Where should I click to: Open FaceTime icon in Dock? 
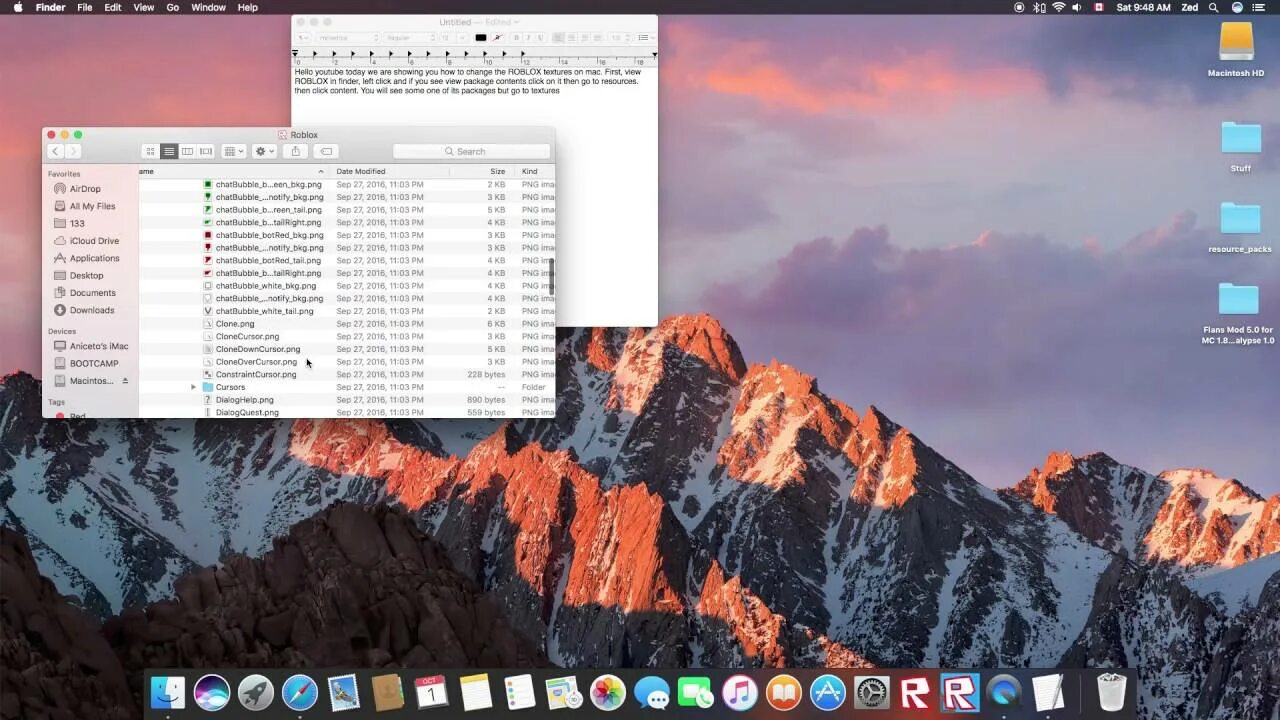pos(696,692)
